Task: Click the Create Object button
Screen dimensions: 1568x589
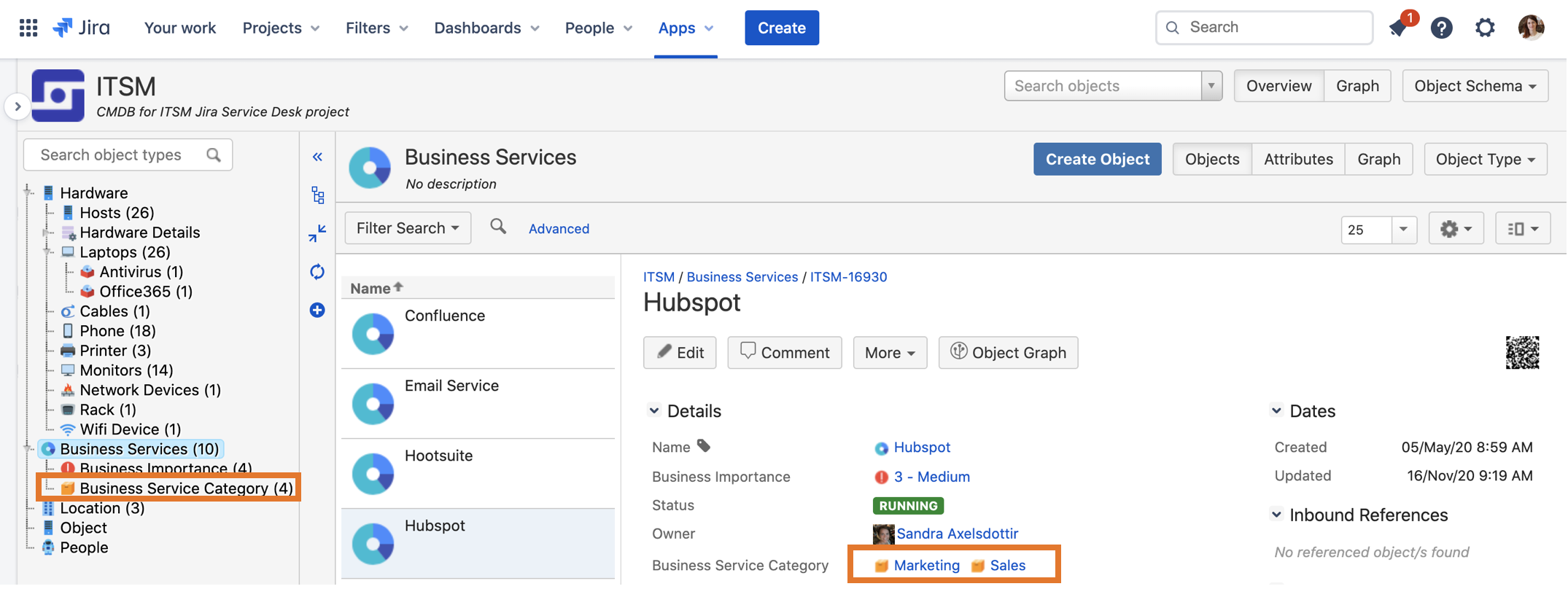Action: [1097, 159]
